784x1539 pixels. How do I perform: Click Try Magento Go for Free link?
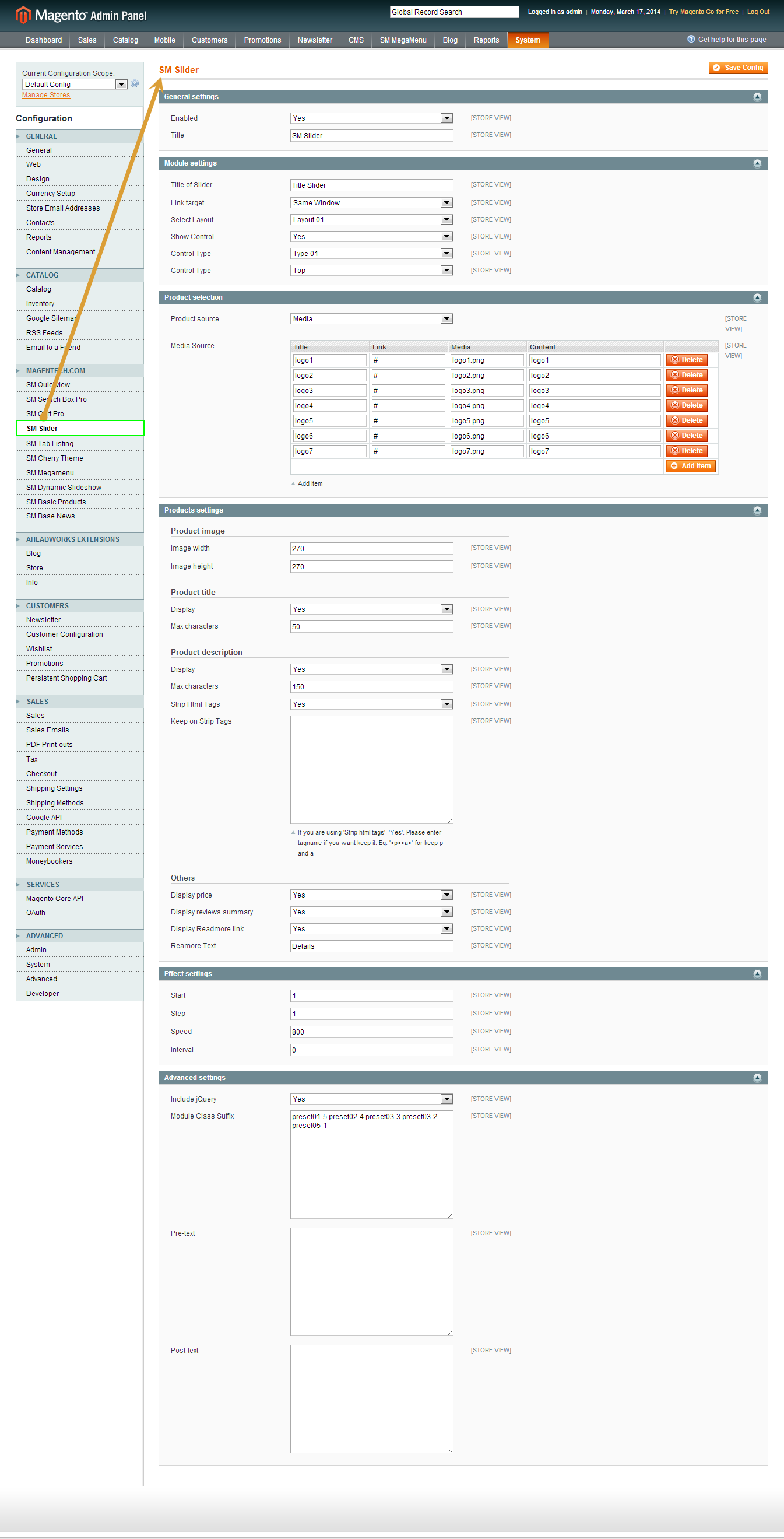[704, 12]
